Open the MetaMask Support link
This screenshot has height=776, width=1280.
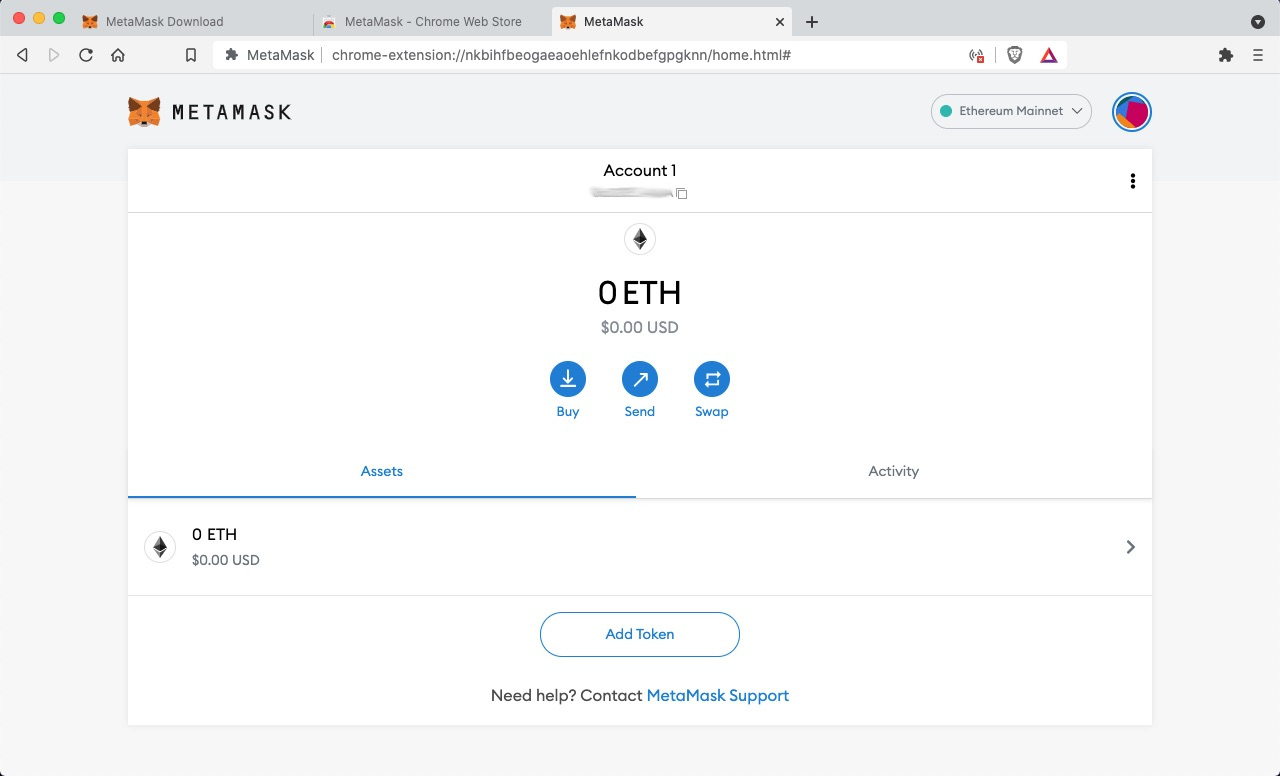pyautogui.click(x=718, y=695)
